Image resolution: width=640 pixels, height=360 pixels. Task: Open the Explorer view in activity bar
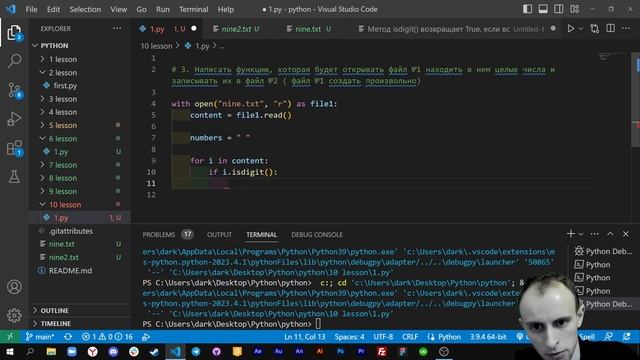(x=14, y=33)
